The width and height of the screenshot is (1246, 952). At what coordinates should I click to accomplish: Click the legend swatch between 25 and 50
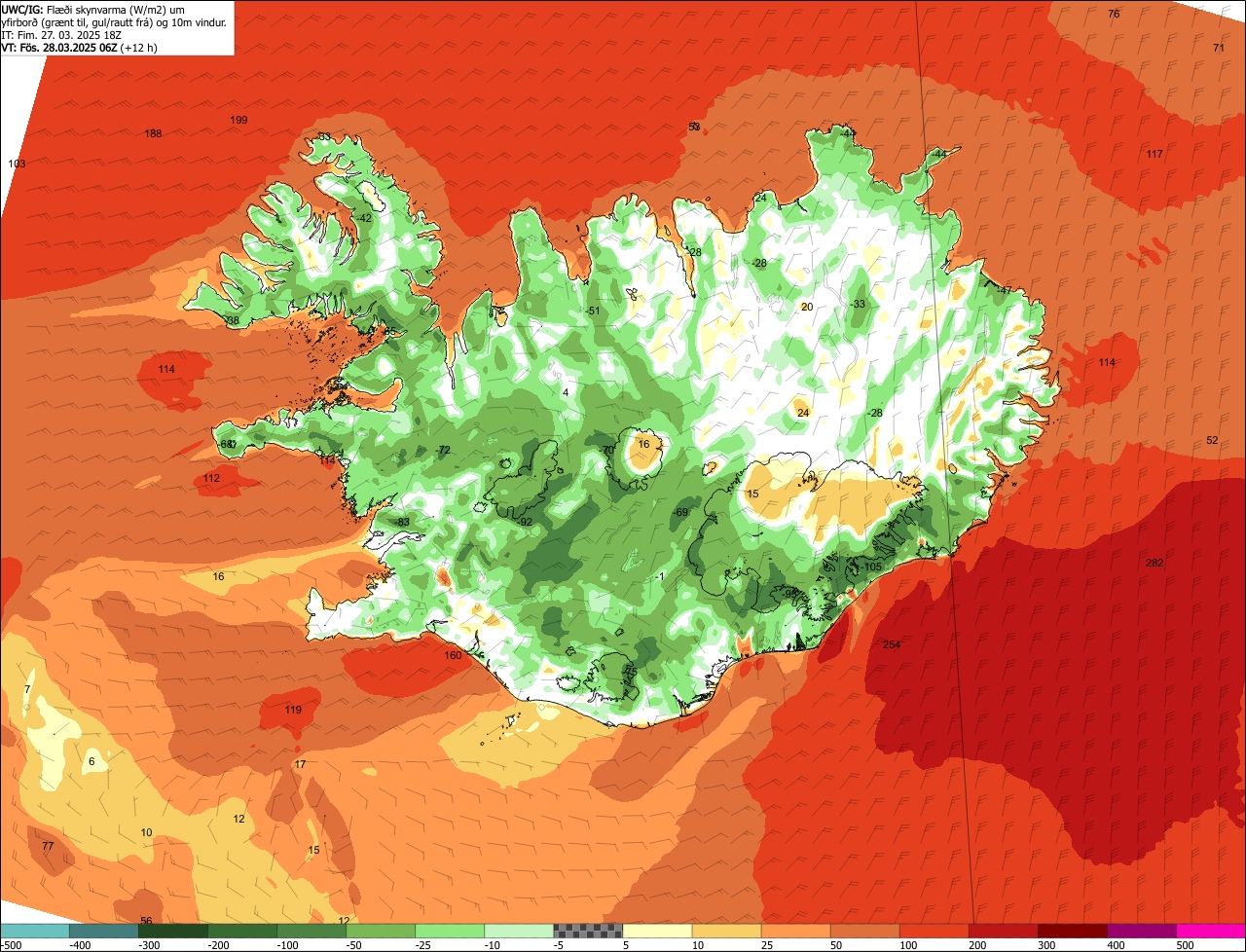tap(795, 931)
